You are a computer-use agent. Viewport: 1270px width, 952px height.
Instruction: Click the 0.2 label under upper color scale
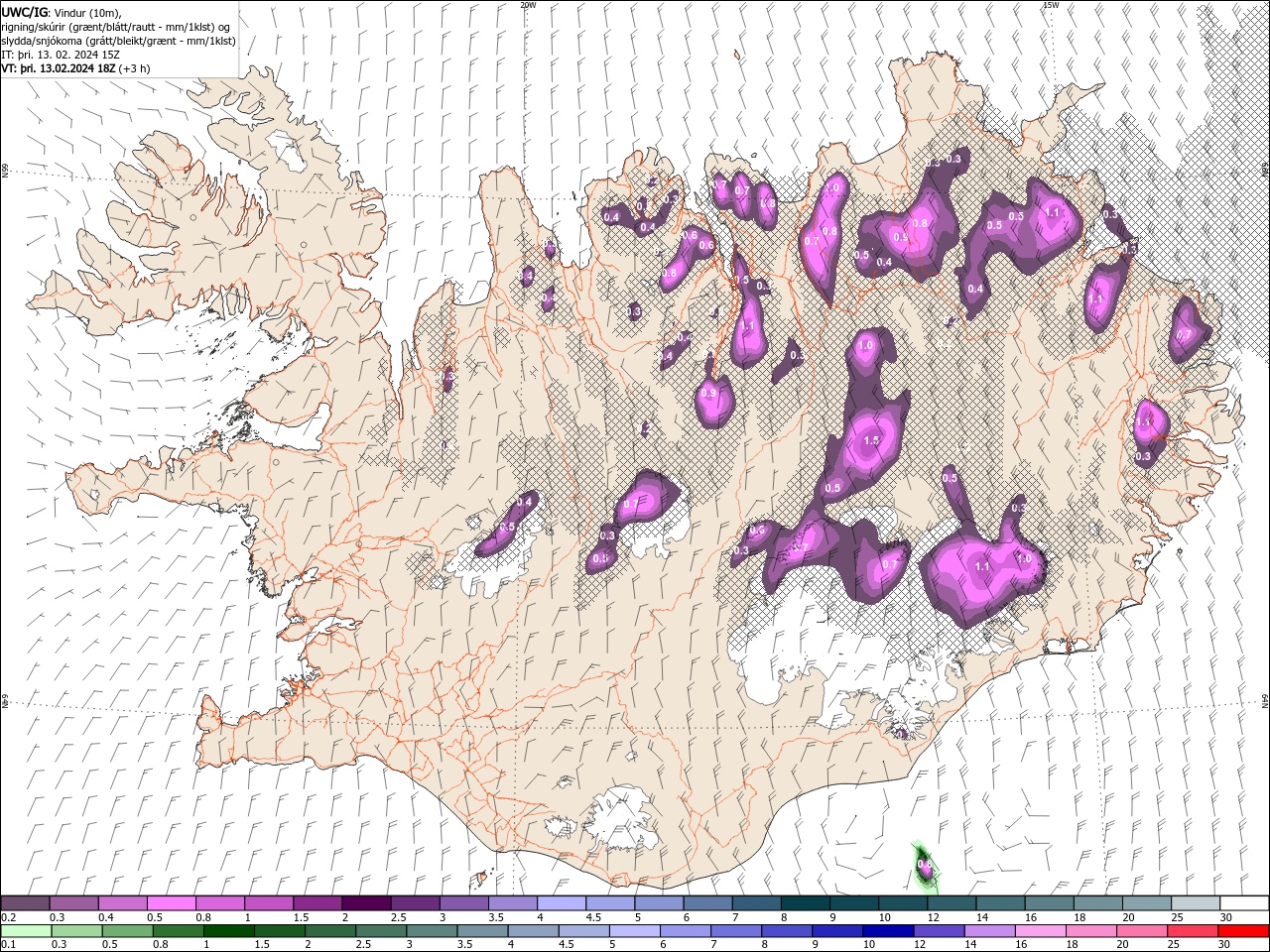point(8,917)
